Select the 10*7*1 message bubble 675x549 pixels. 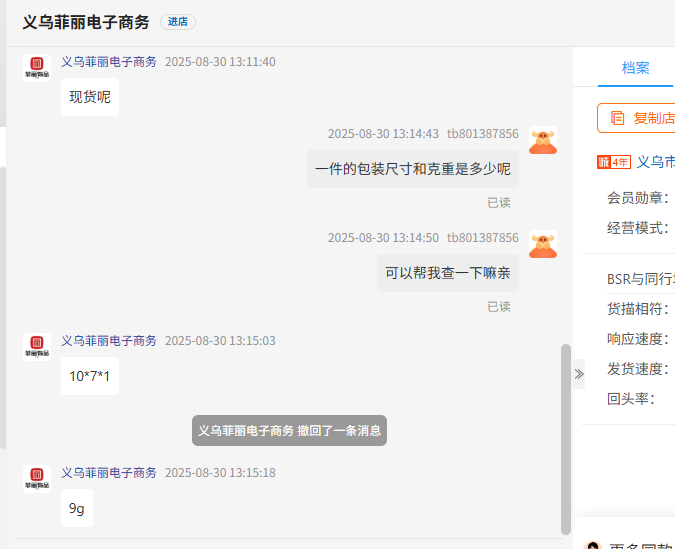point(90,376)
